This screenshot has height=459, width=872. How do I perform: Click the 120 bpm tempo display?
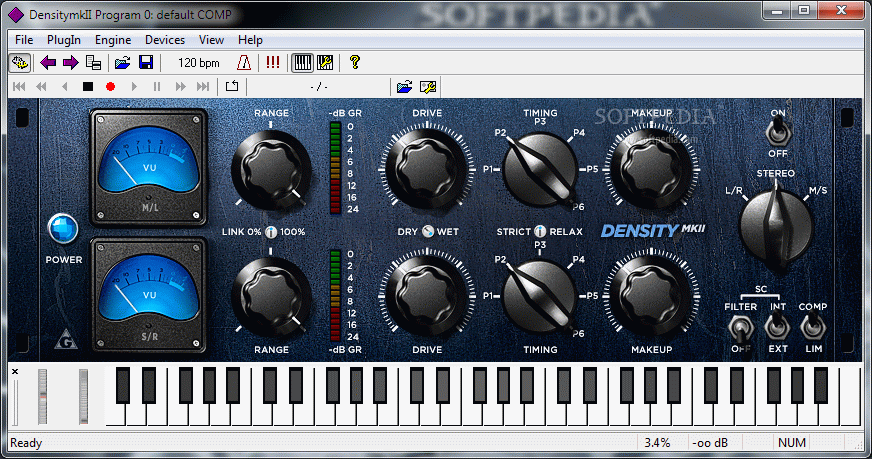click(x=199, y=63)
